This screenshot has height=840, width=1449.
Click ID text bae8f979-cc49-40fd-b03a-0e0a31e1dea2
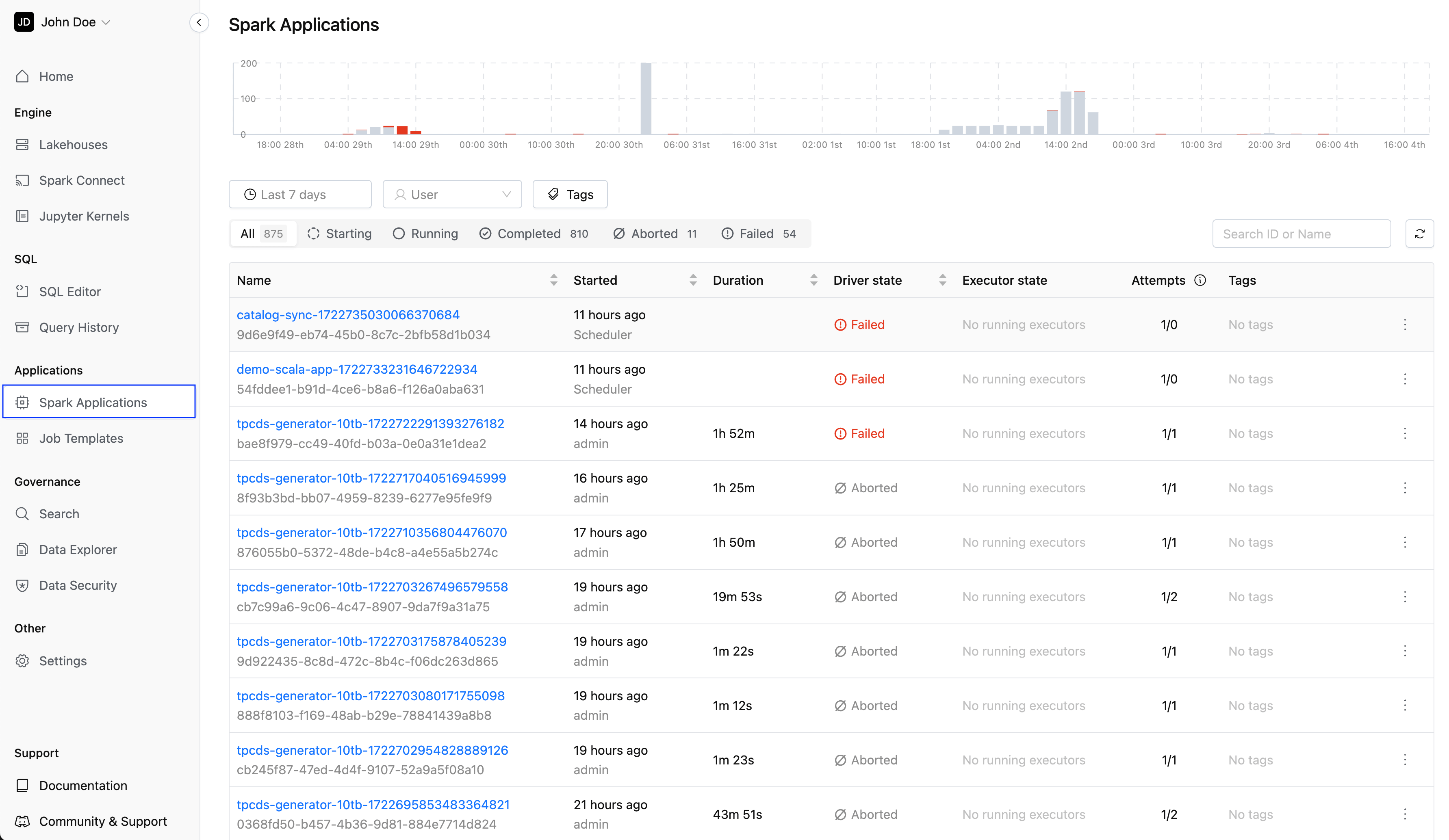[361, 444]
